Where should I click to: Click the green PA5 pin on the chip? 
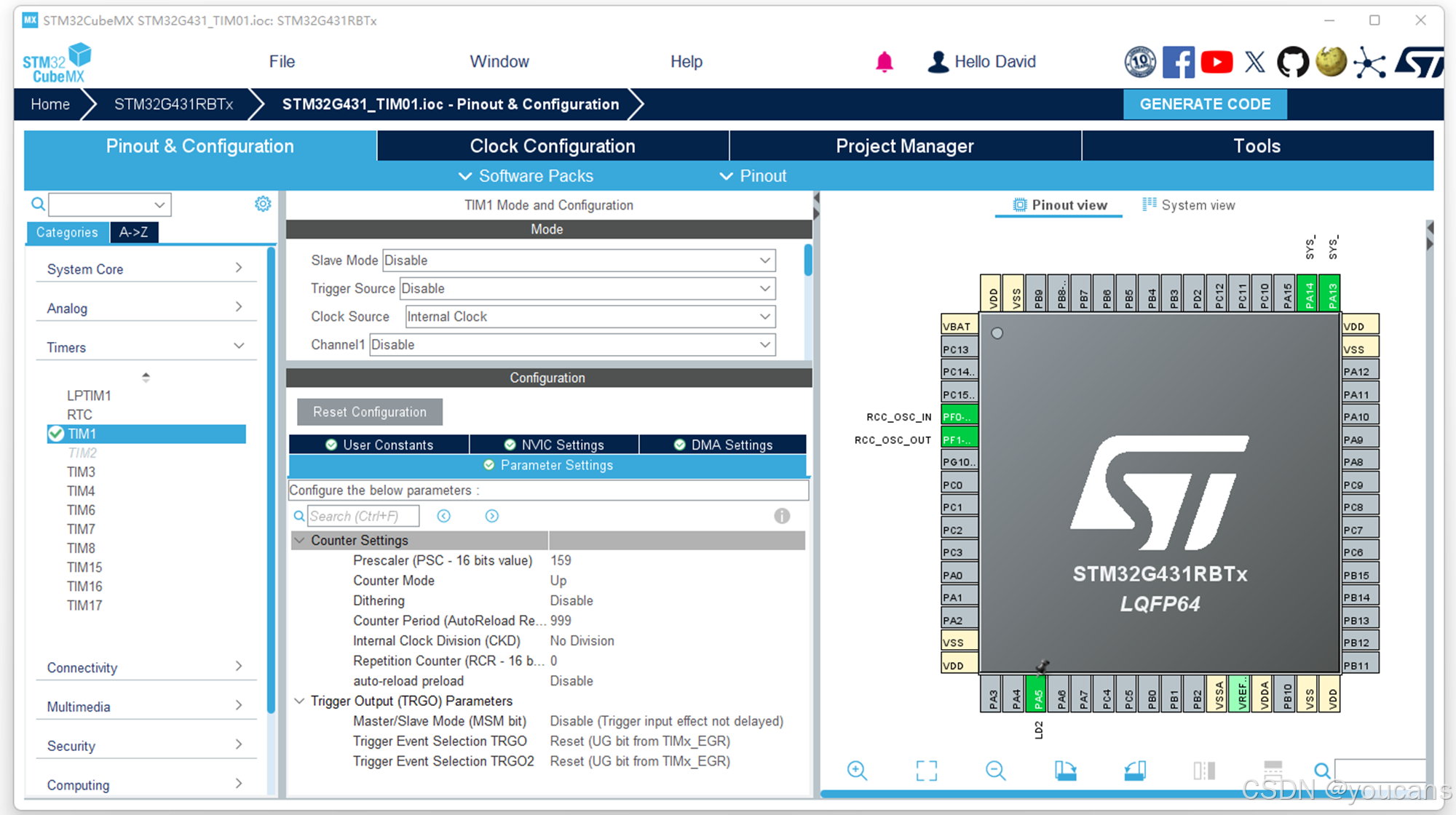click(x=1037, y=694)
